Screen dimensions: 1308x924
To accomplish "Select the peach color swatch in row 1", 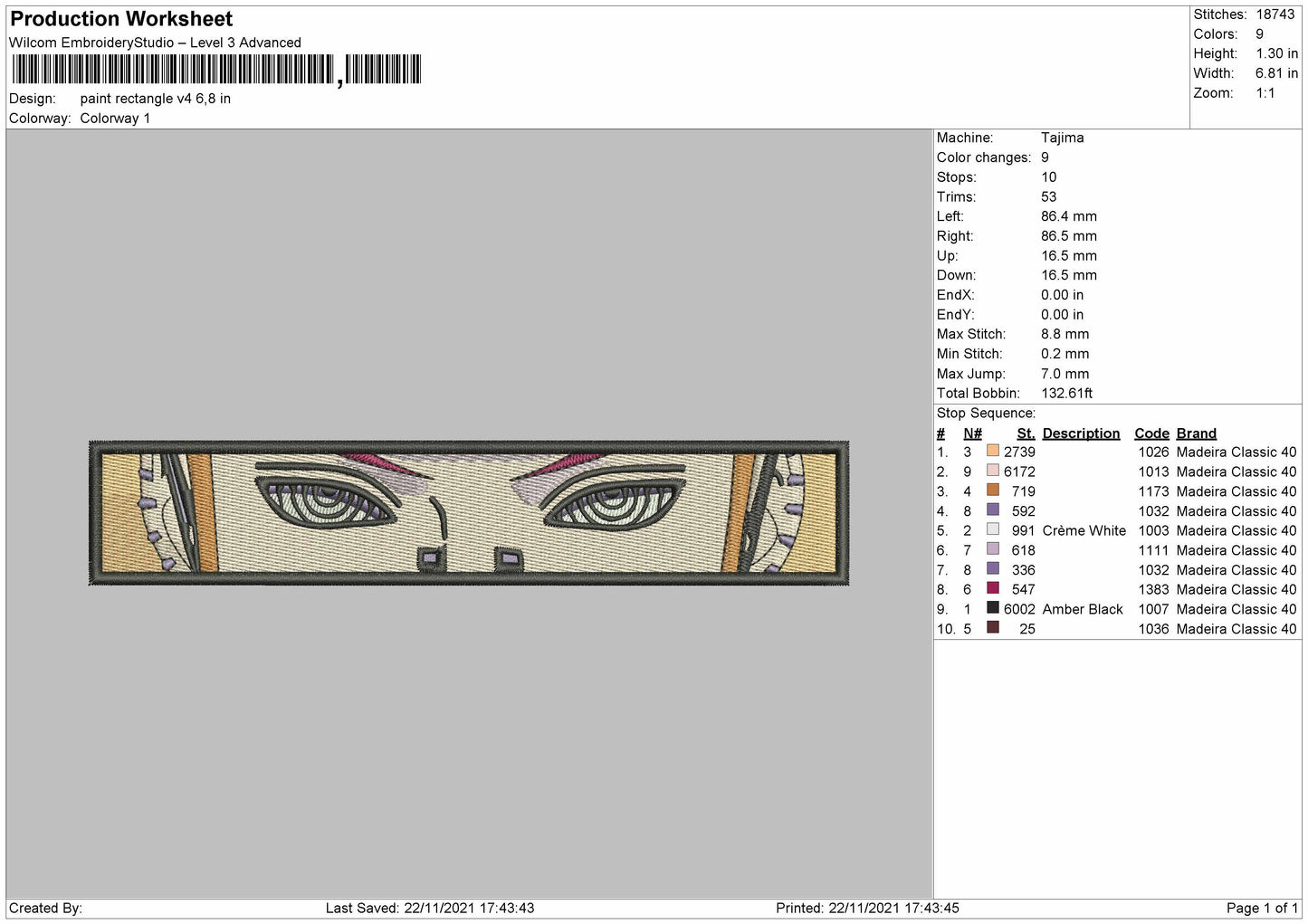I will tap(993, 452).
